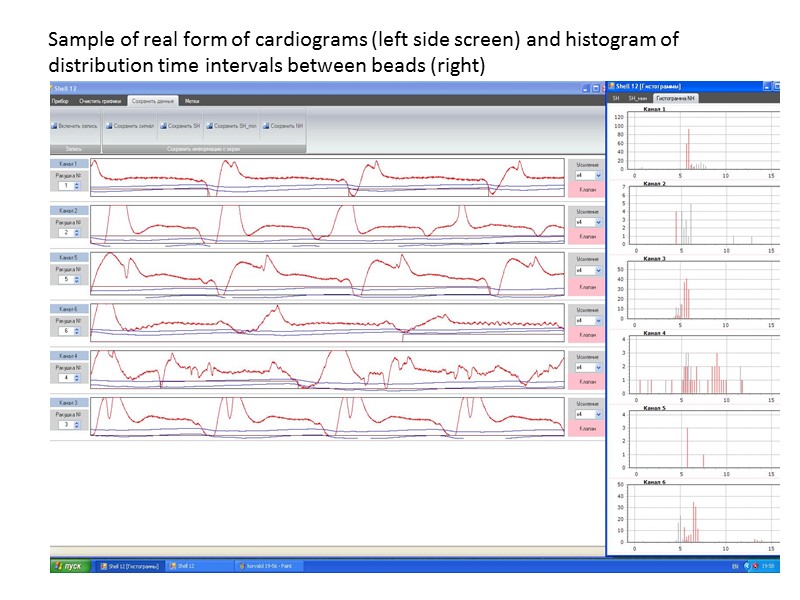Screen dimensions: 800x600
Task: Click the Сохранить NH save icon
Action: [x=266, y=126]
